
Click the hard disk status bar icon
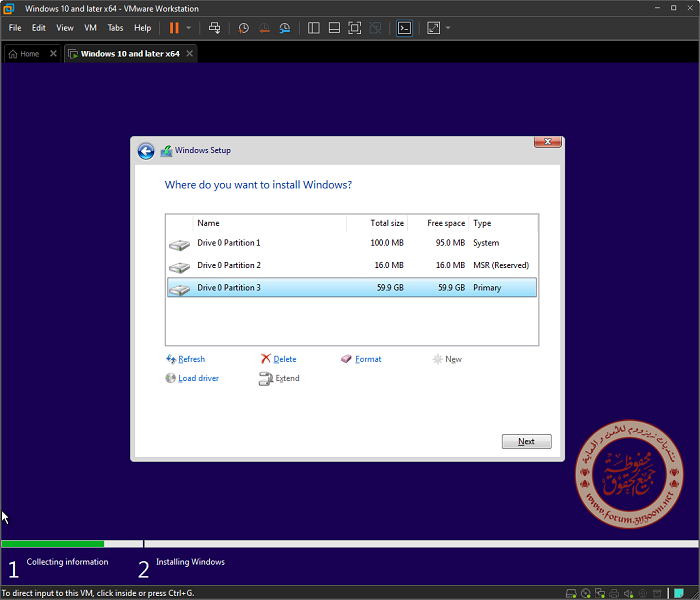571,594
